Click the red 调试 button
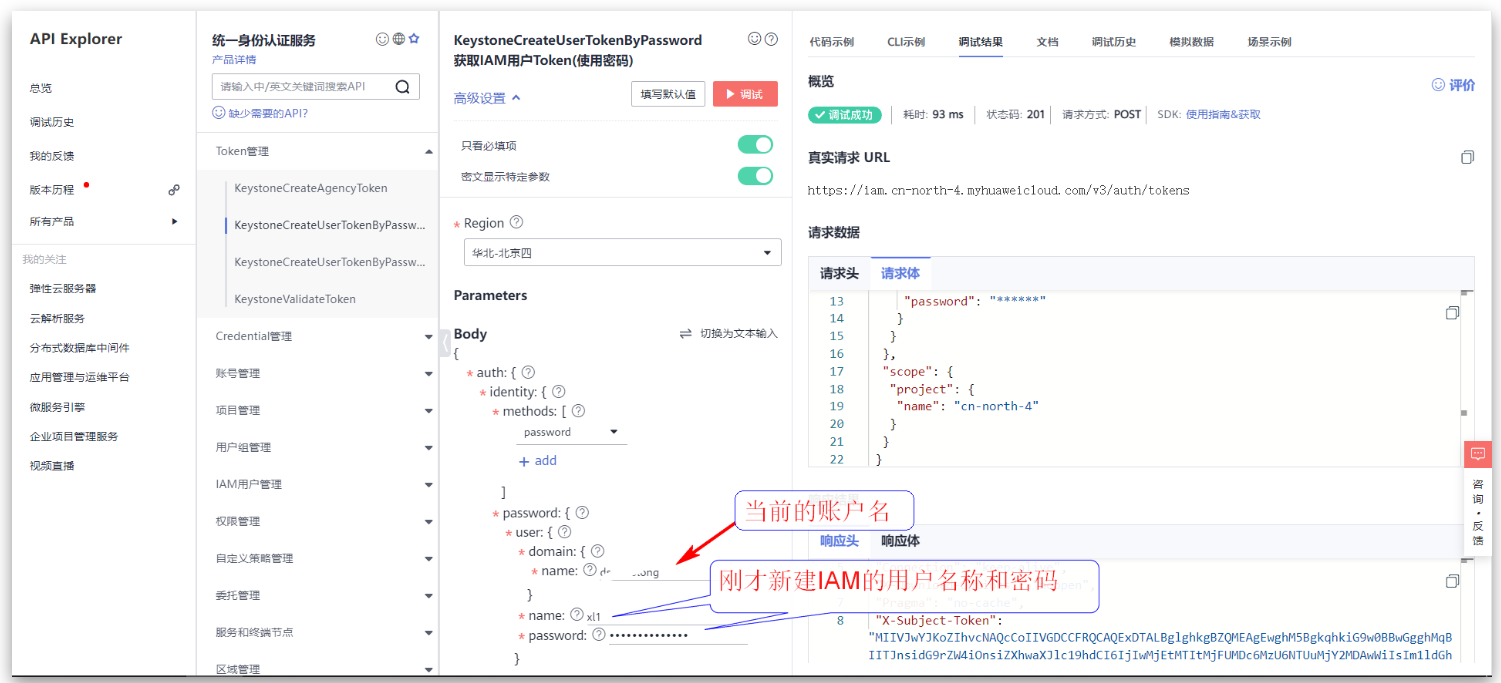The image size is (1501, 683). coord(745,94)
